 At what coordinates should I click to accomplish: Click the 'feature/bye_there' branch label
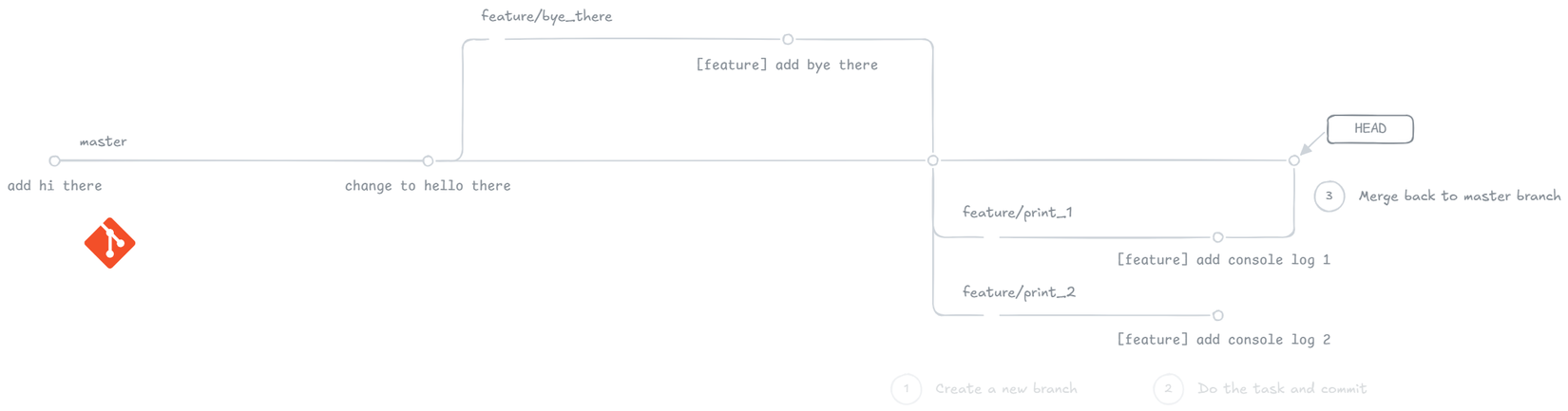(x=546, y=16)
